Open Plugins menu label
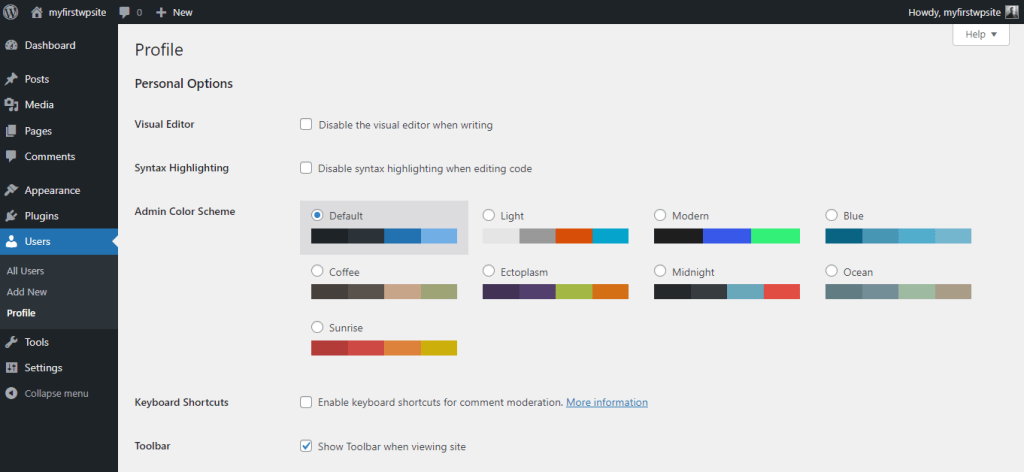 point(42,216)
